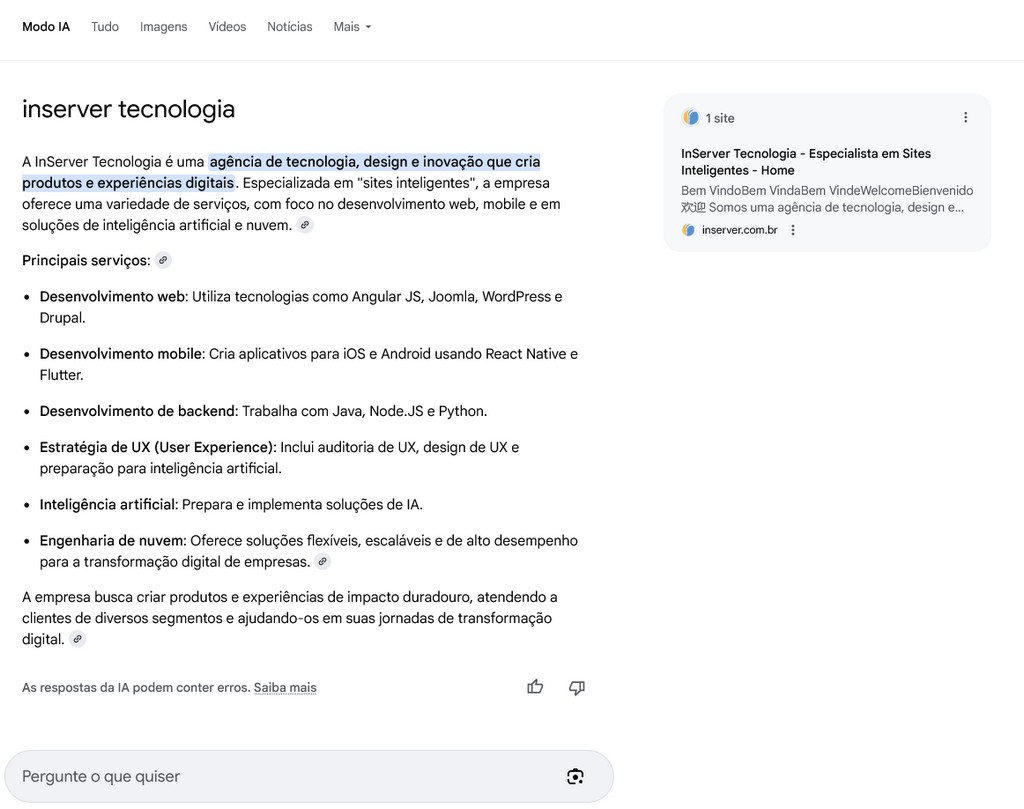Click the favicon beside inserver.com.br

[691, 229]
